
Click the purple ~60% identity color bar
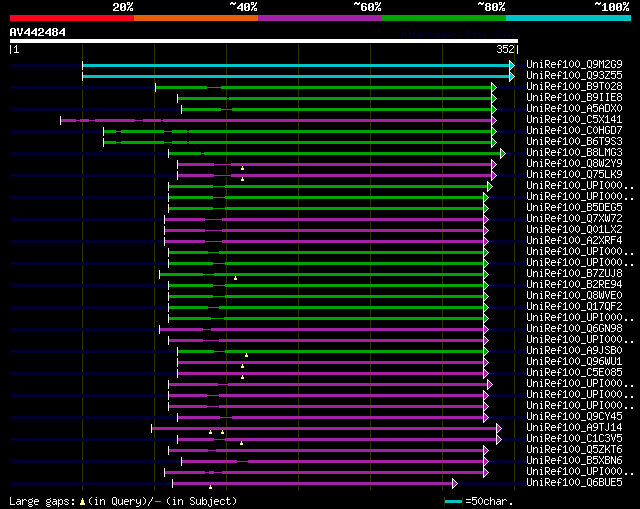point(320,18)
